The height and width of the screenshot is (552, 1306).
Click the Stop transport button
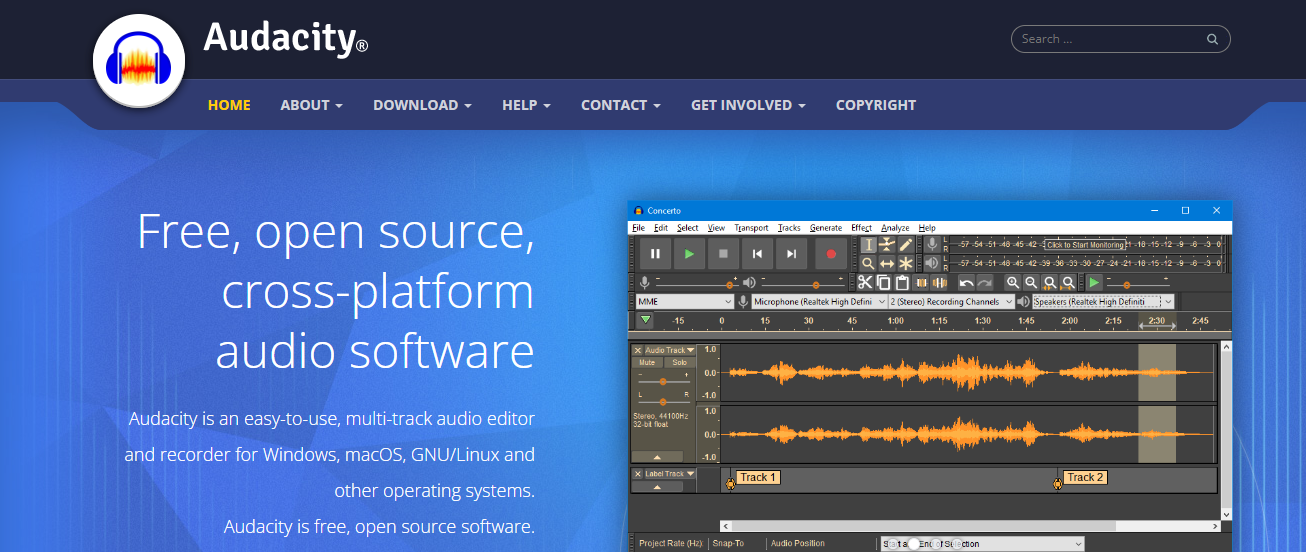point(723,254)
